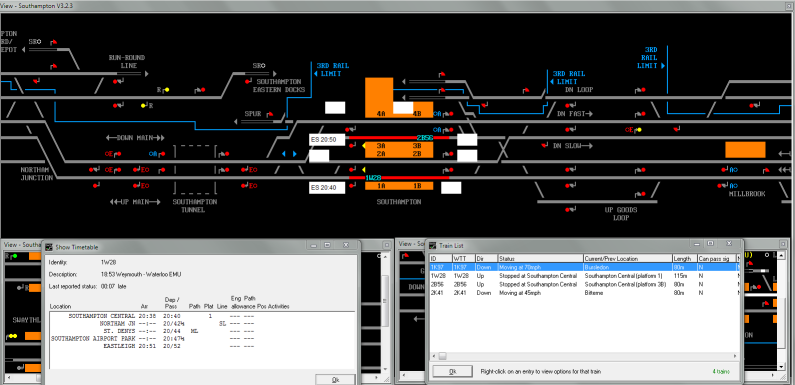Click Ok in the Train List window
795x385 pixels.
(452, 371)
